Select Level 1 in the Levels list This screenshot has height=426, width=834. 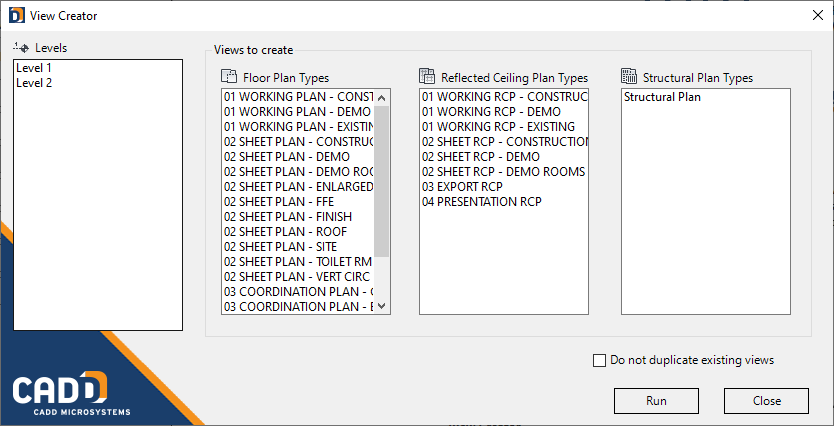pos(98,68)
